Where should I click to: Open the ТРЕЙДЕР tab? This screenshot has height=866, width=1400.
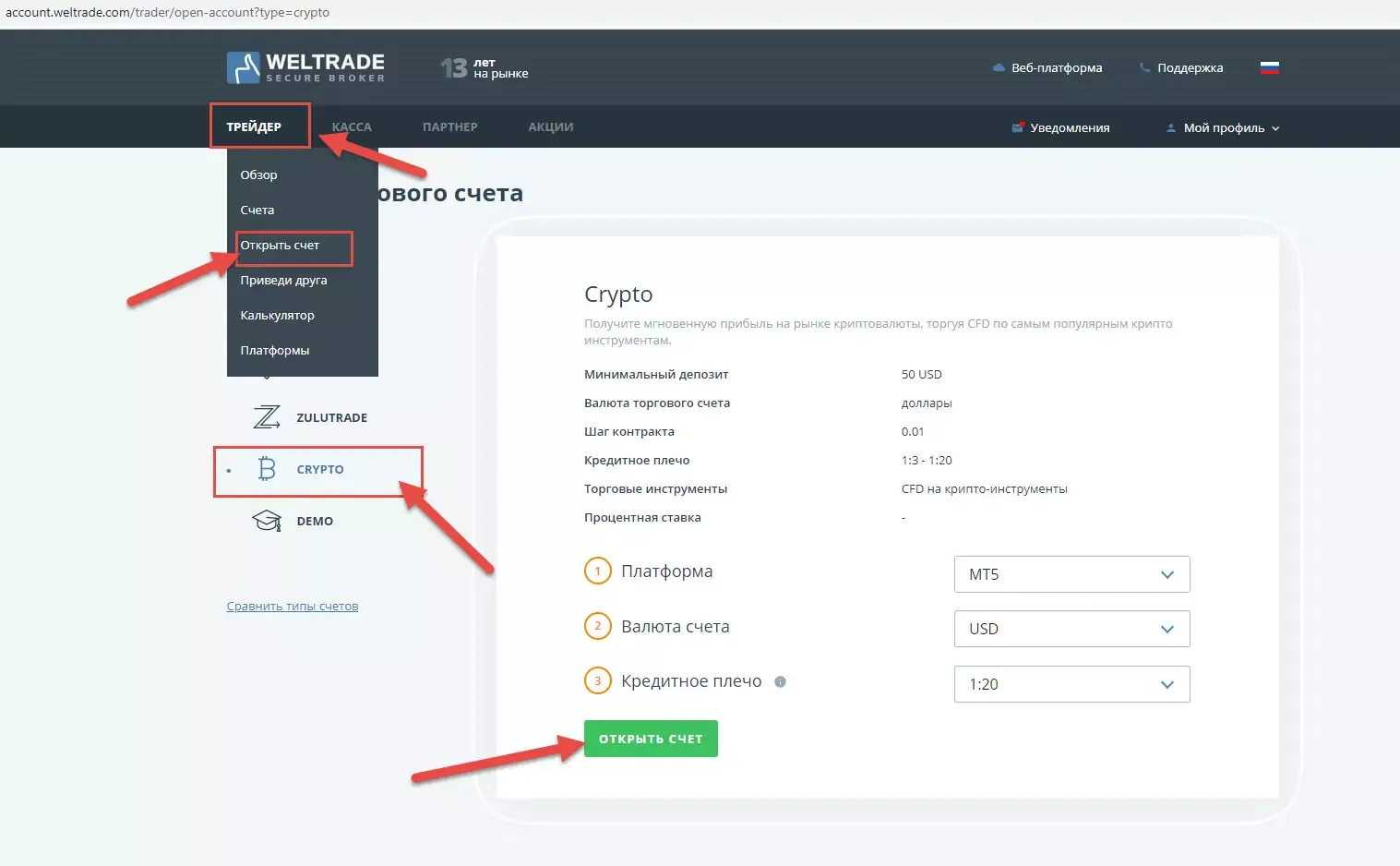(x=254, y=127)
